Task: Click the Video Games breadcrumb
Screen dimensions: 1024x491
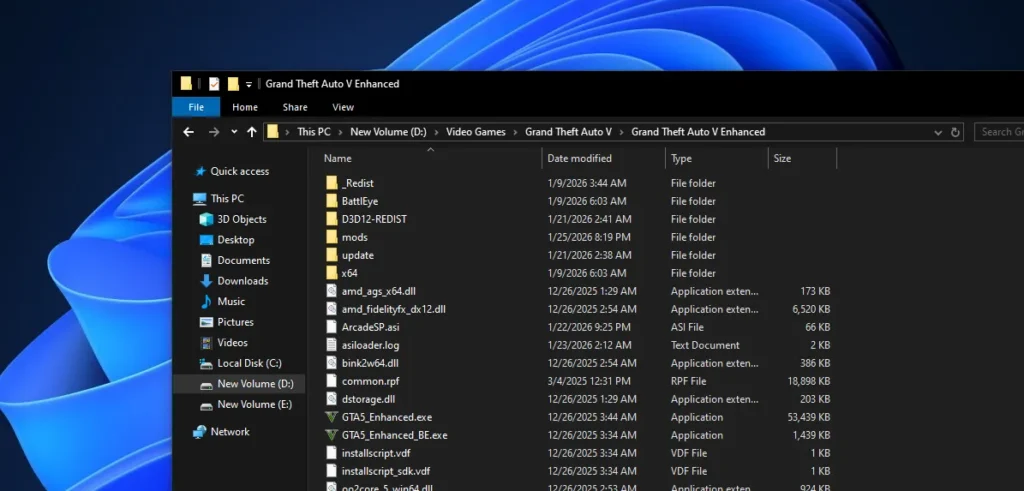Action: [475, 132]
